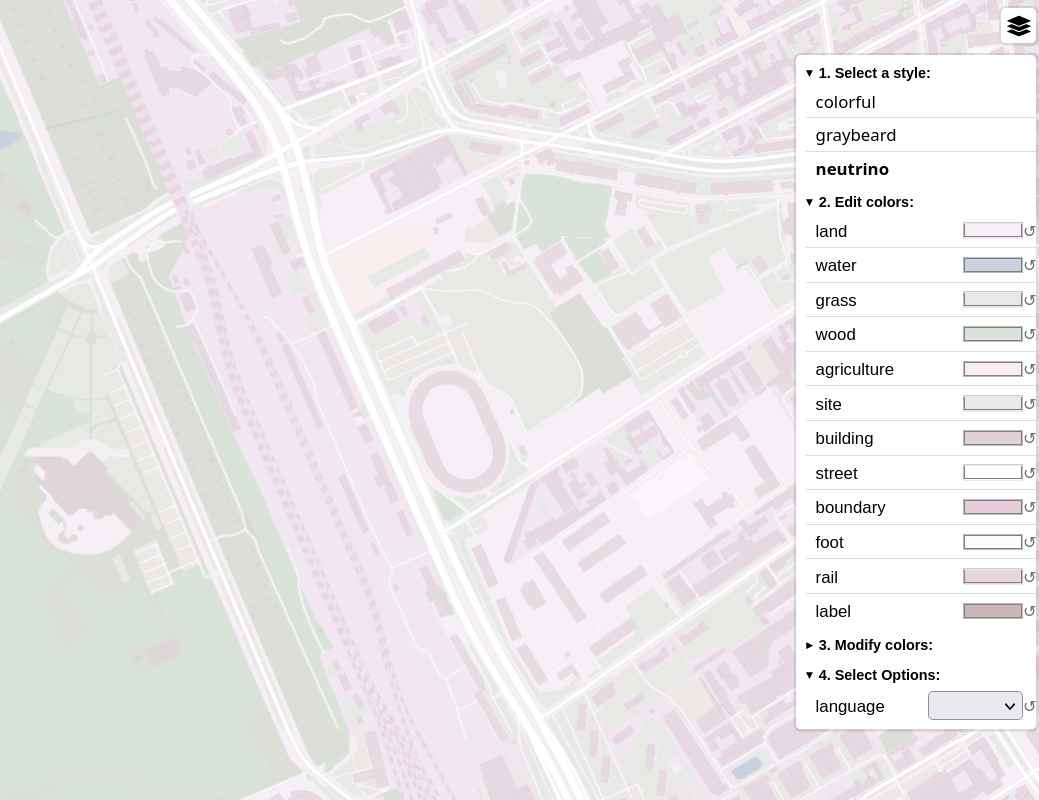
Task: Reset the label color
Action: (1029, 612)
